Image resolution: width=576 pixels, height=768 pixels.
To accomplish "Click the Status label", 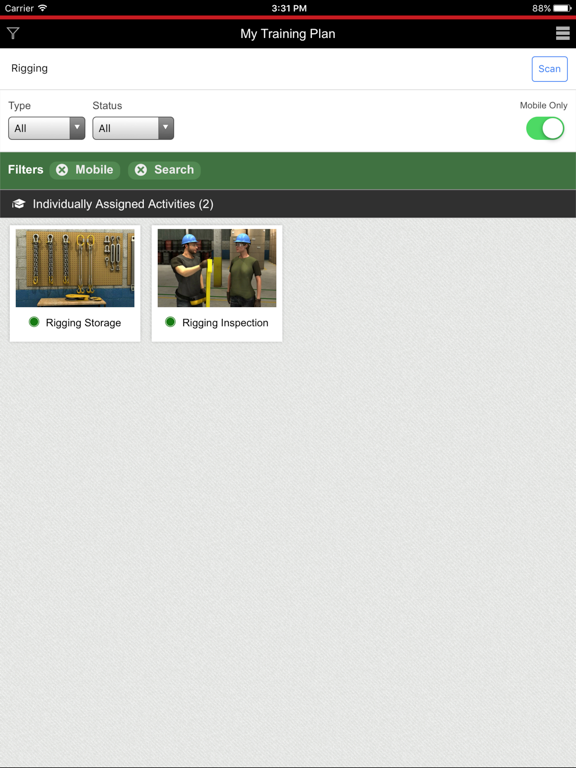I will (107, 106).
